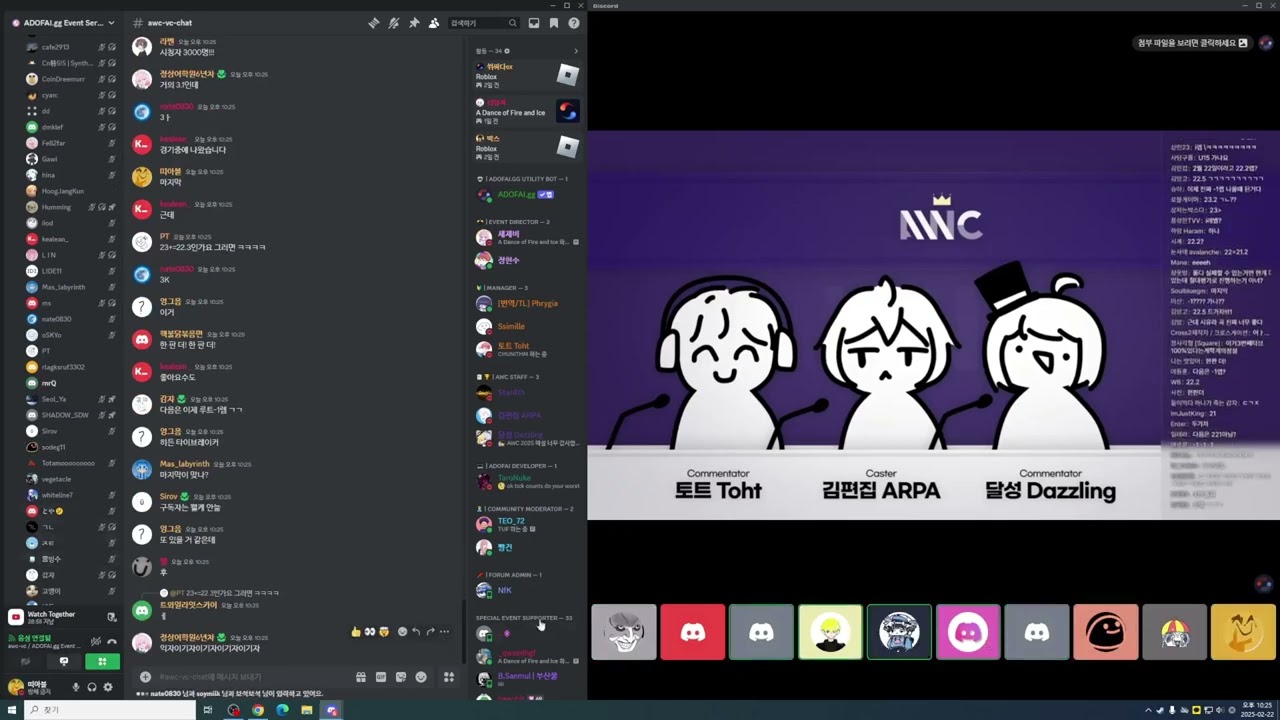Viewport: 1280px width, 720px height.
Task: Click the A Dance of Fire and Ice activity card
Action: (x=527, y=110)
